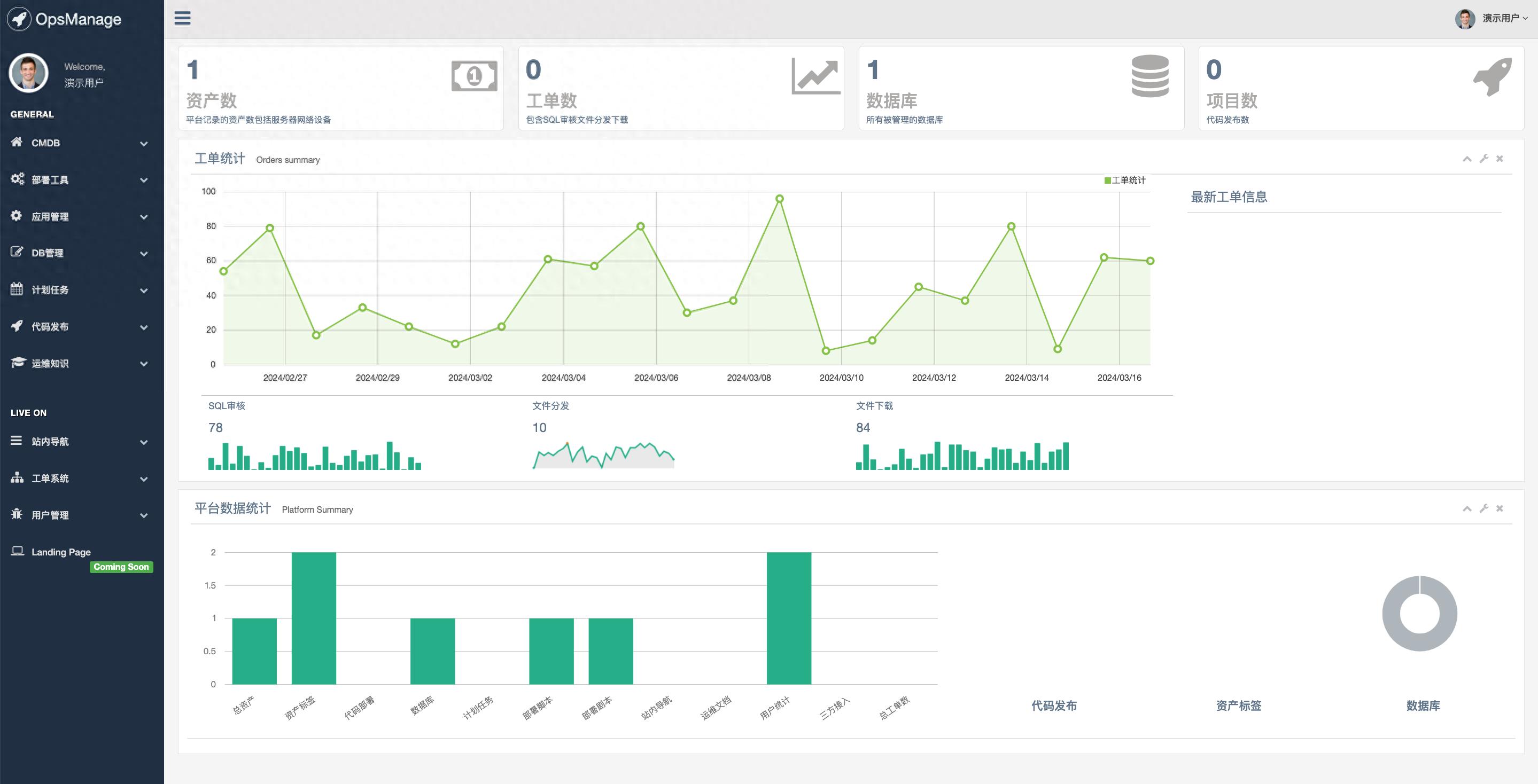Screen dimensions: 1538x784
Task: Click the Landing Page link
Action: 61,552
